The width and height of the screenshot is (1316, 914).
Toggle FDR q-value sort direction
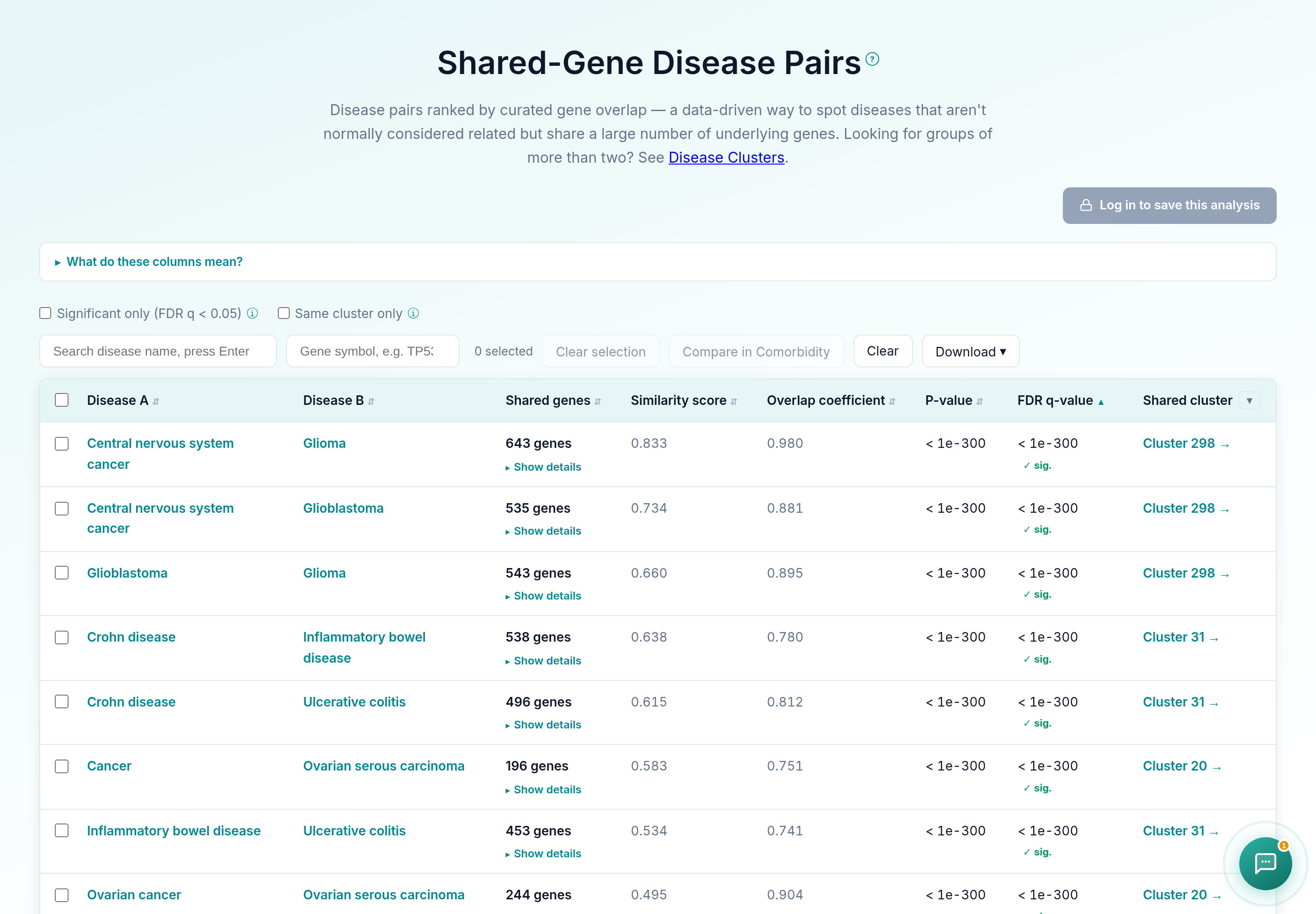pyautogui.click(x=1061, y=400)
